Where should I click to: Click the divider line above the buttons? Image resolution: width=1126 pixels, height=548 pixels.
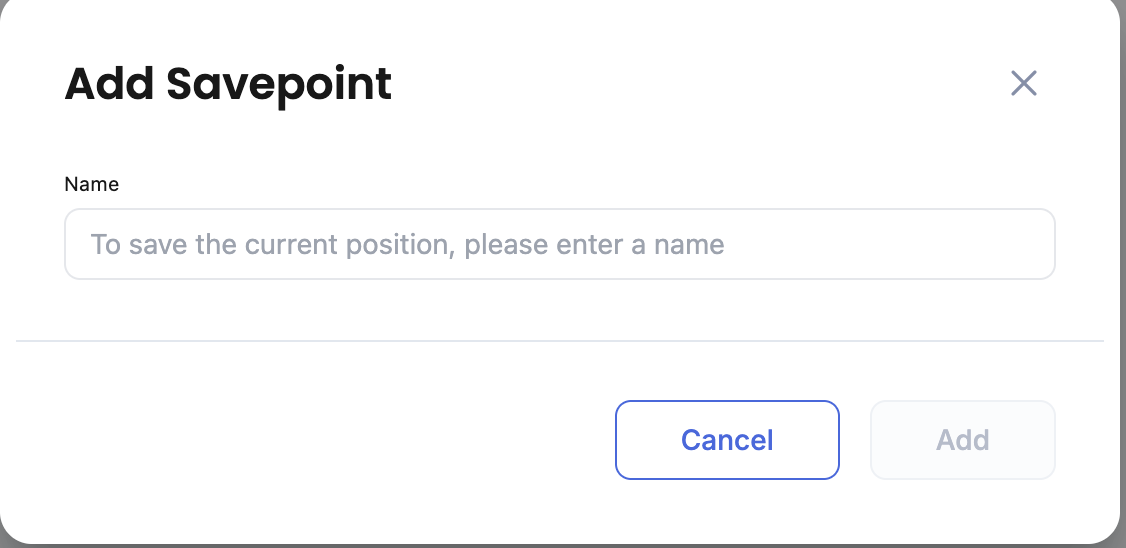559,341
